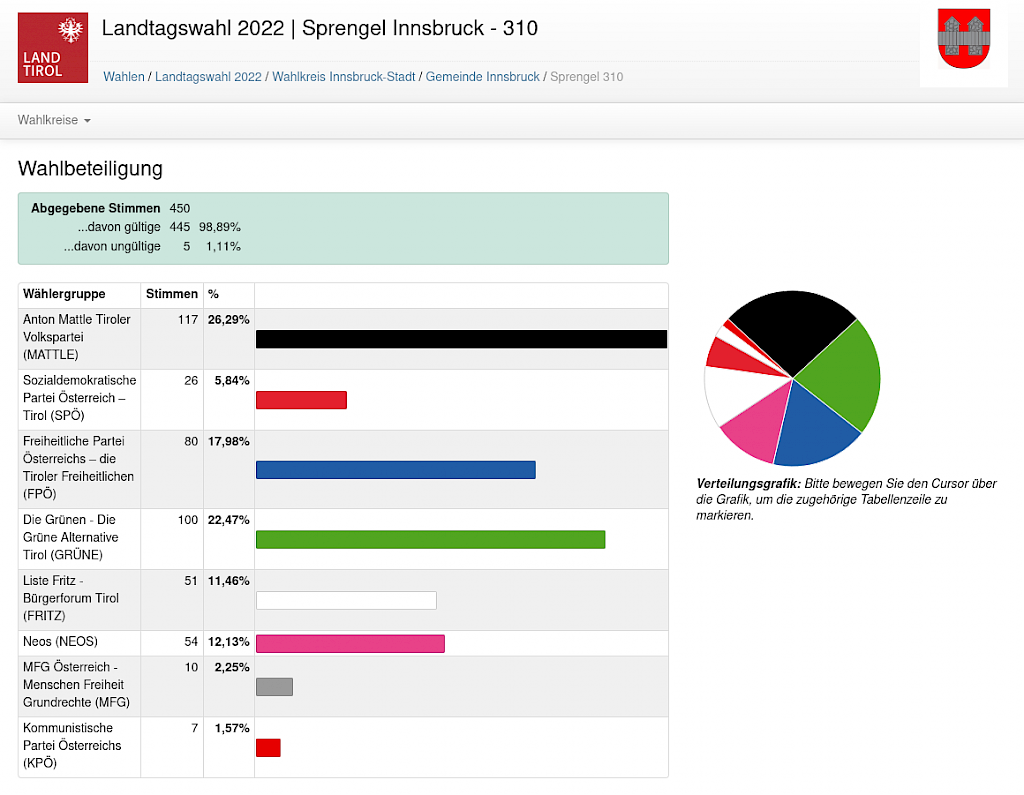The image size is (1024, 795).
Task: Click the gray MFG vote bar
Action: [x=274, y=687]
